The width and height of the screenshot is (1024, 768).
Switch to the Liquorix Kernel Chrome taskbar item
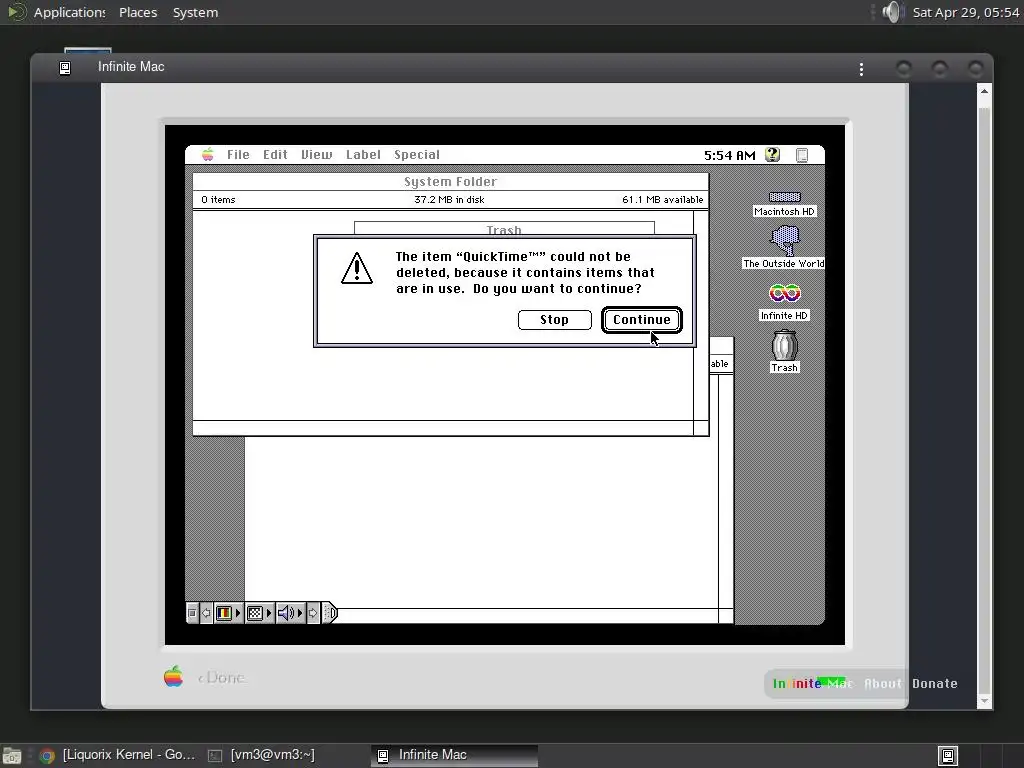coord(118,755)
